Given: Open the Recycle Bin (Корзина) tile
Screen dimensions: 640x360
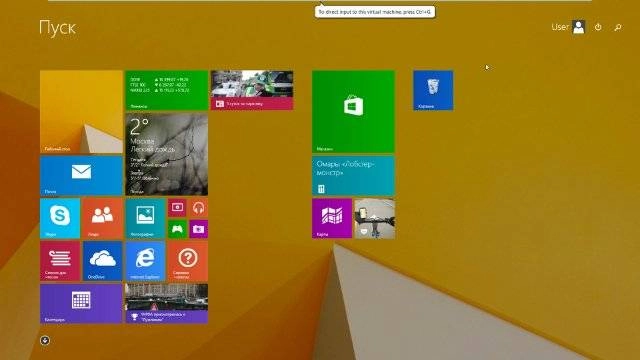Looking at the screenshot, I should click(x=433, y=90).
